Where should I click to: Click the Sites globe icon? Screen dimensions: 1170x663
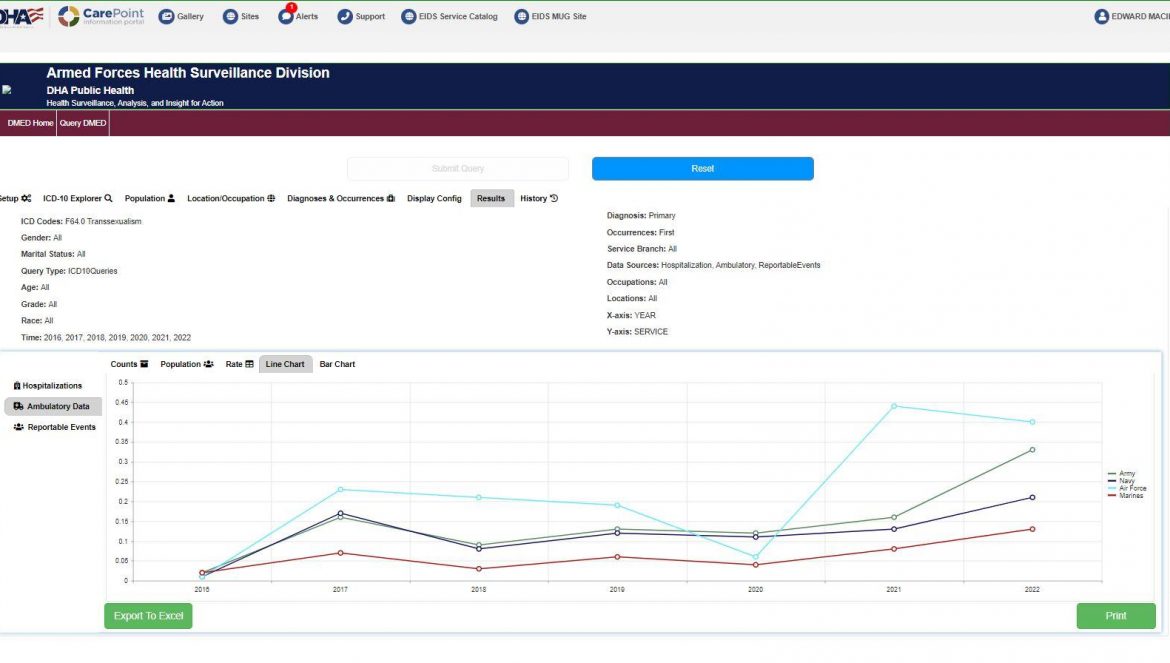tap(230, 16)
